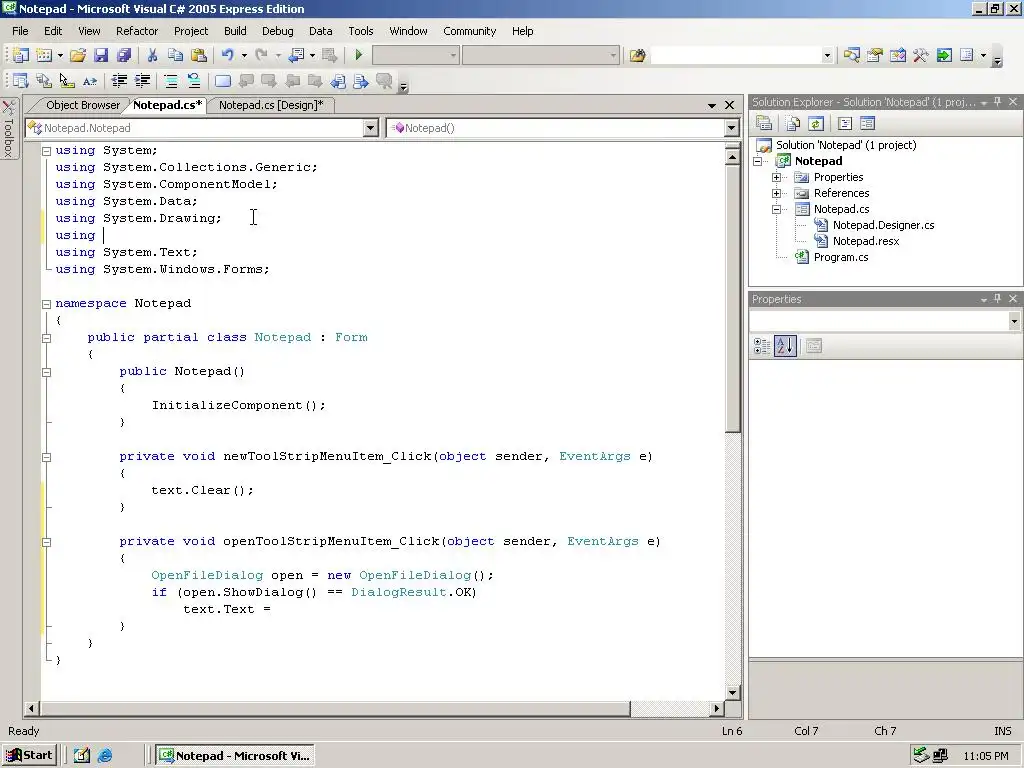Toggle auto-hide pin on Properties panel
Screen dimensions: 1024x768
pos(997,299)
